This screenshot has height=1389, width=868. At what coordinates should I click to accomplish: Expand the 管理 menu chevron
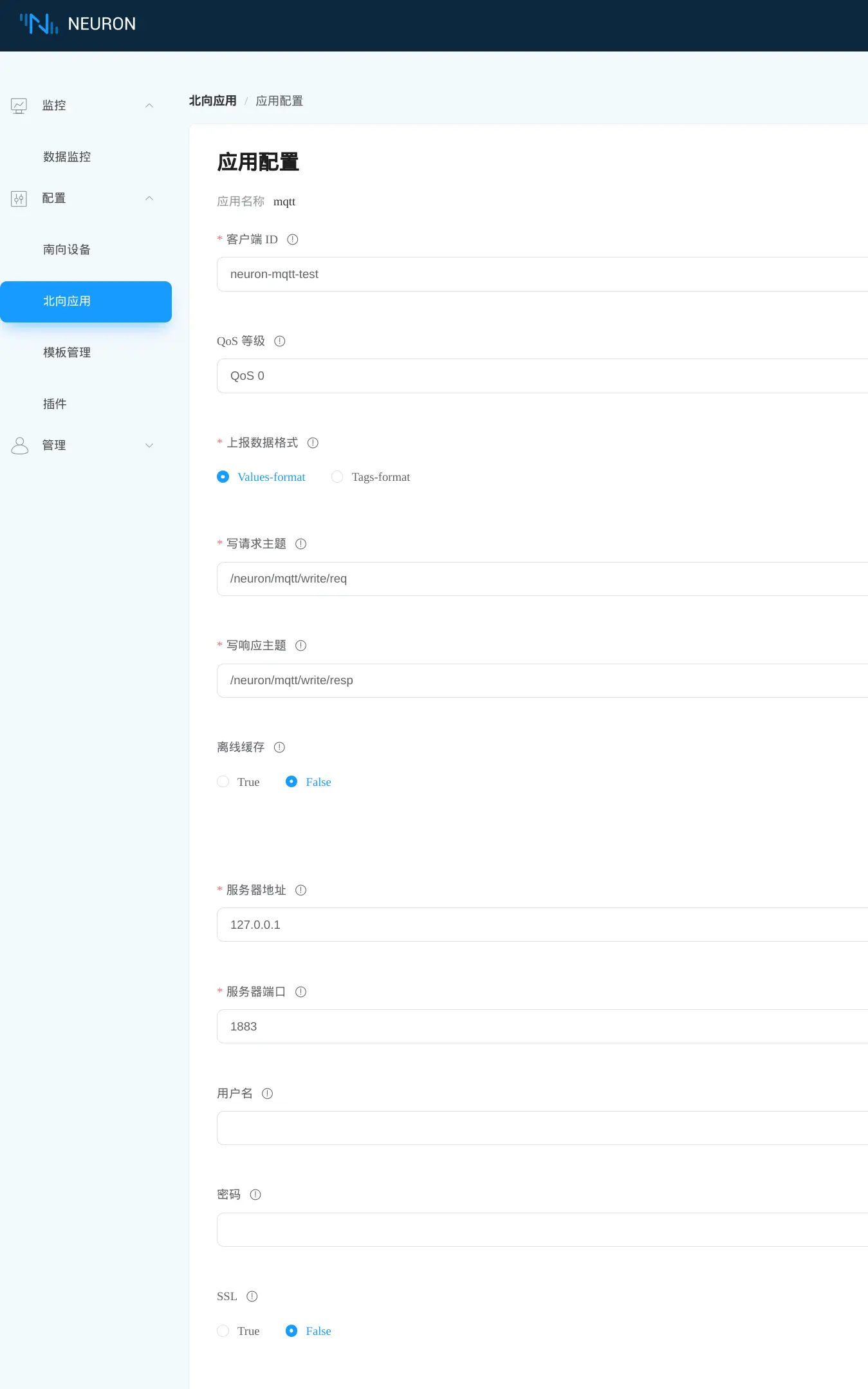click(x=149, y=445)
